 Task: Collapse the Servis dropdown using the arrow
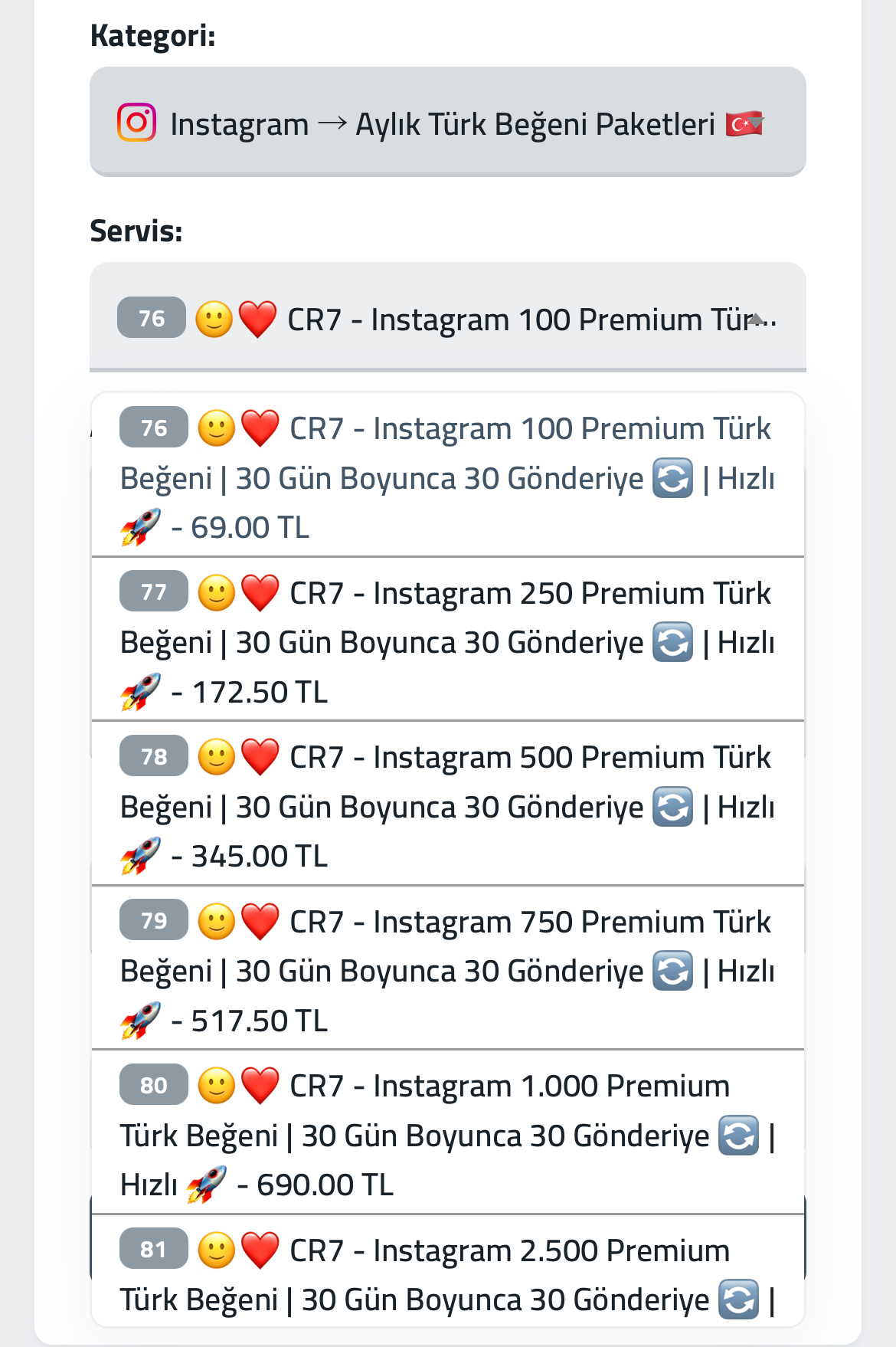click(756, 319)
